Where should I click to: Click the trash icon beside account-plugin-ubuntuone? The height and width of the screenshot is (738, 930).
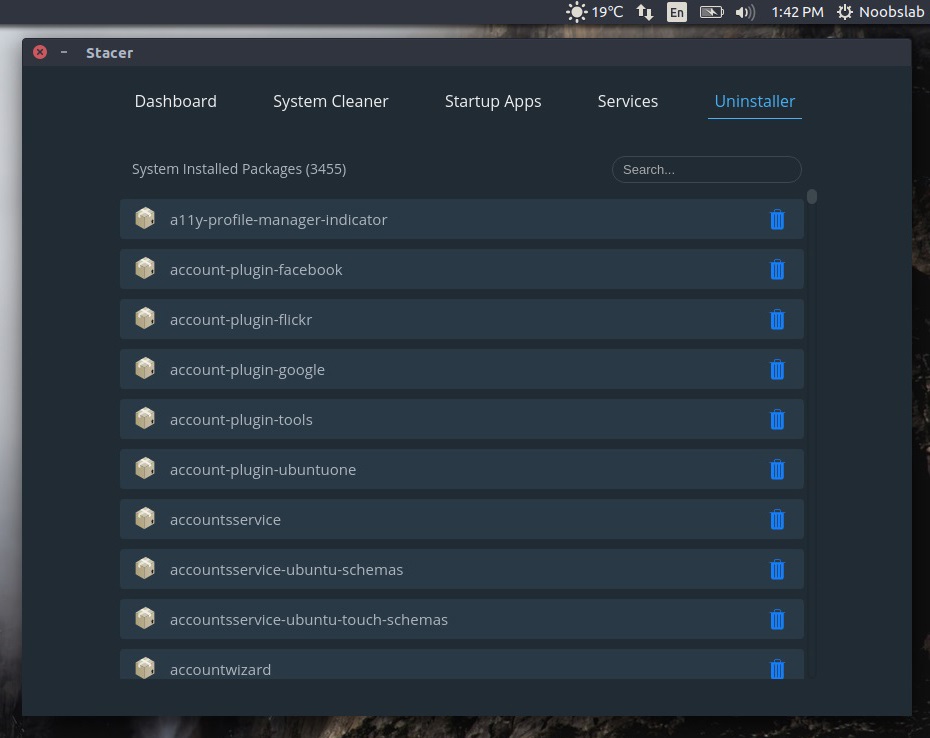[777, 469]
